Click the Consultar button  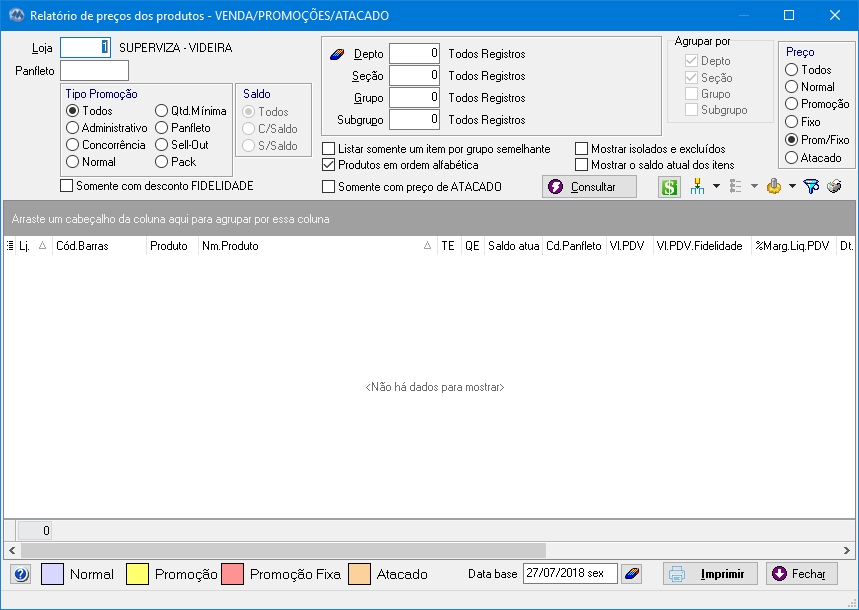(589, 187)
